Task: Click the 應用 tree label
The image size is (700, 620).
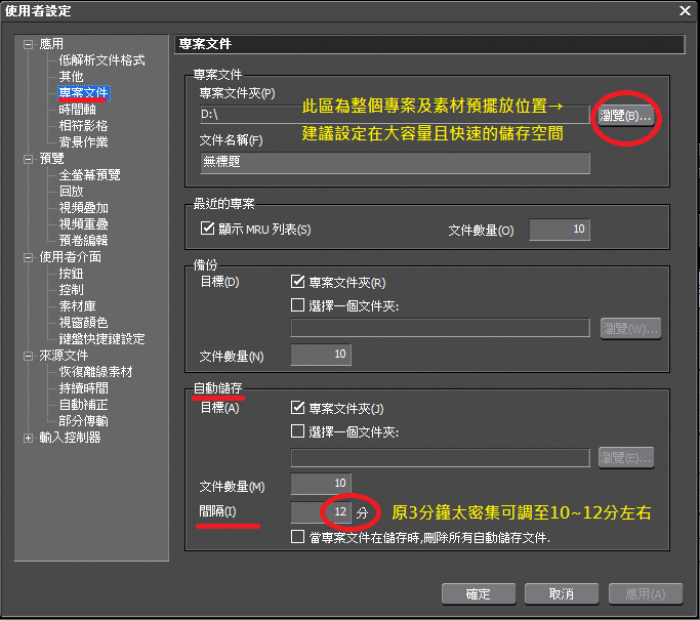Action: [51, 44]
